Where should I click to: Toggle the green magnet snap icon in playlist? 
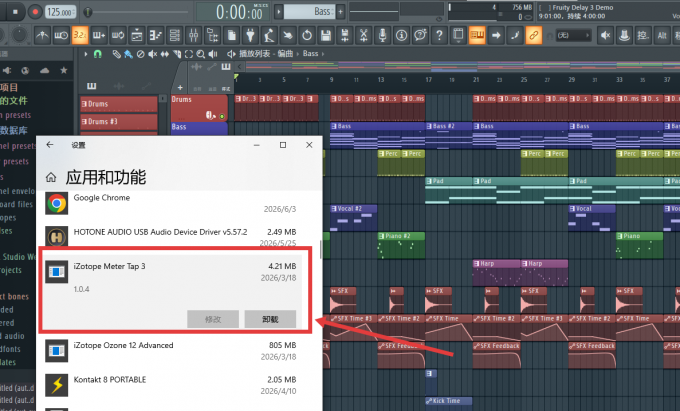pyautogui.click(x=98, y=54)
